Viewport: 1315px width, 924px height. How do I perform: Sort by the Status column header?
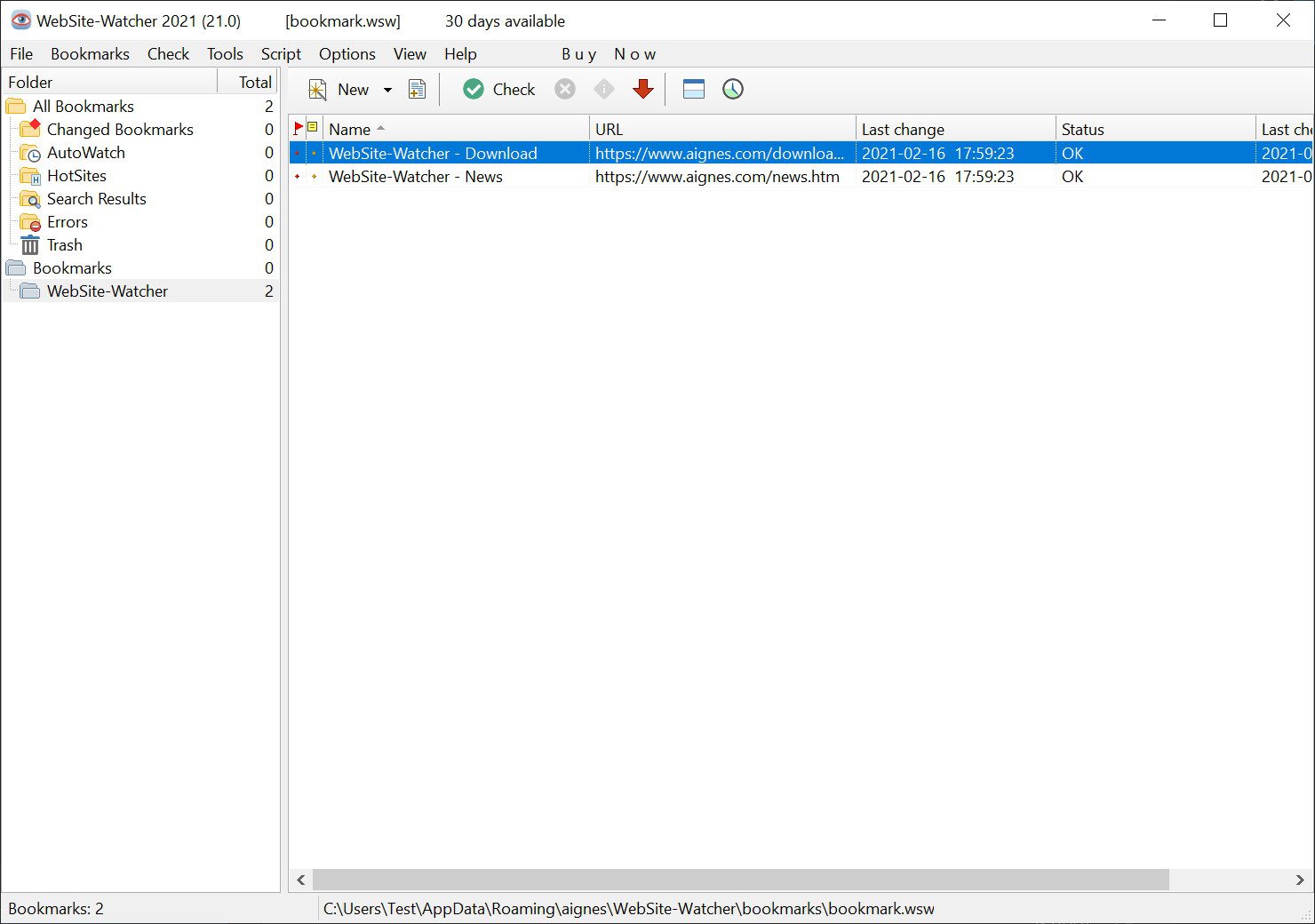coord(1155,130)
